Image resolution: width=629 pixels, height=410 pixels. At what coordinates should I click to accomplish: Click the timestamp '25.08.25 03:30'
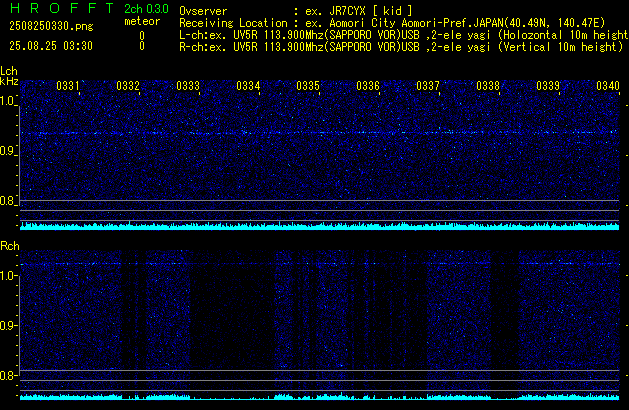click(51, 46)
